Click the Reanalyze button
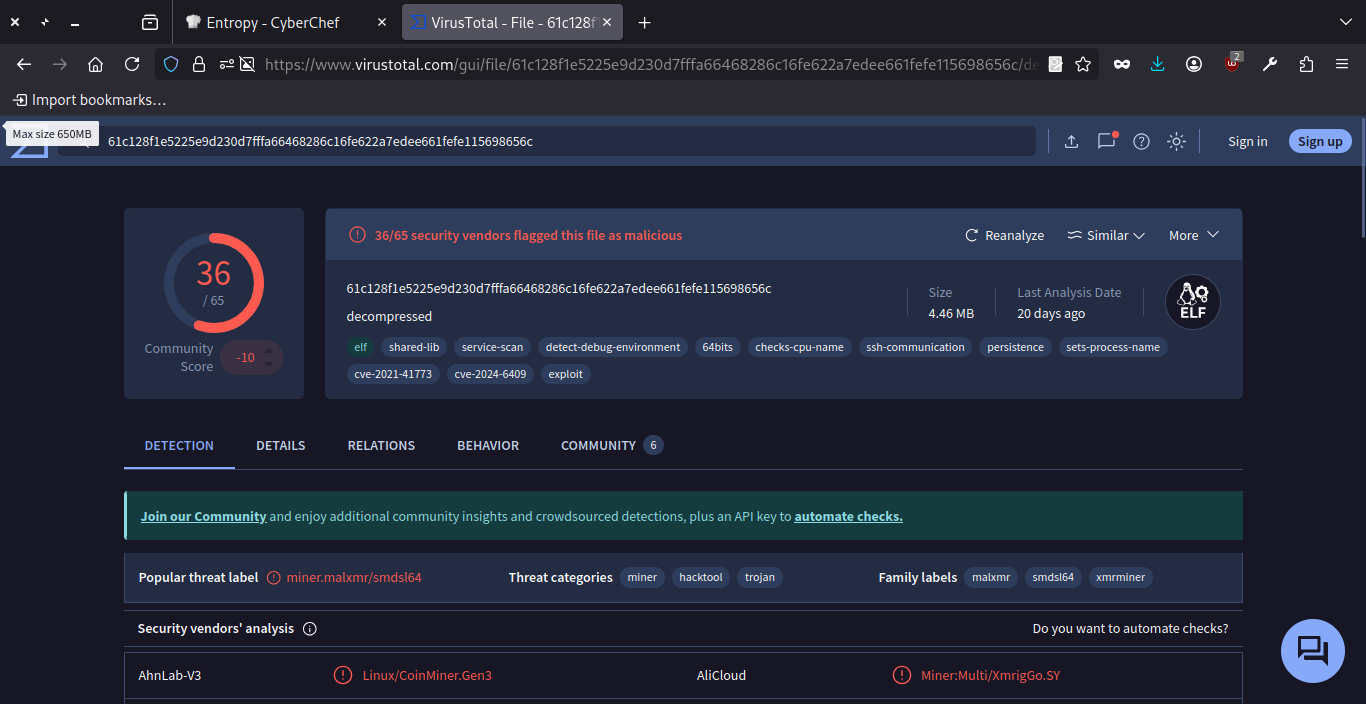Viewport: 1366px width, 704px height. pos(1005,236)
